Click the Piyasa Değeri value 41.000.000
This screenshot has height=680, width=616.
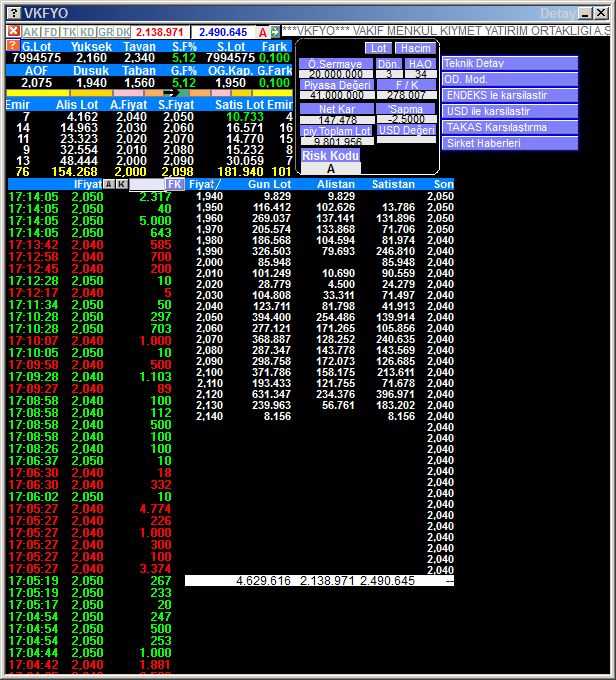337,95
